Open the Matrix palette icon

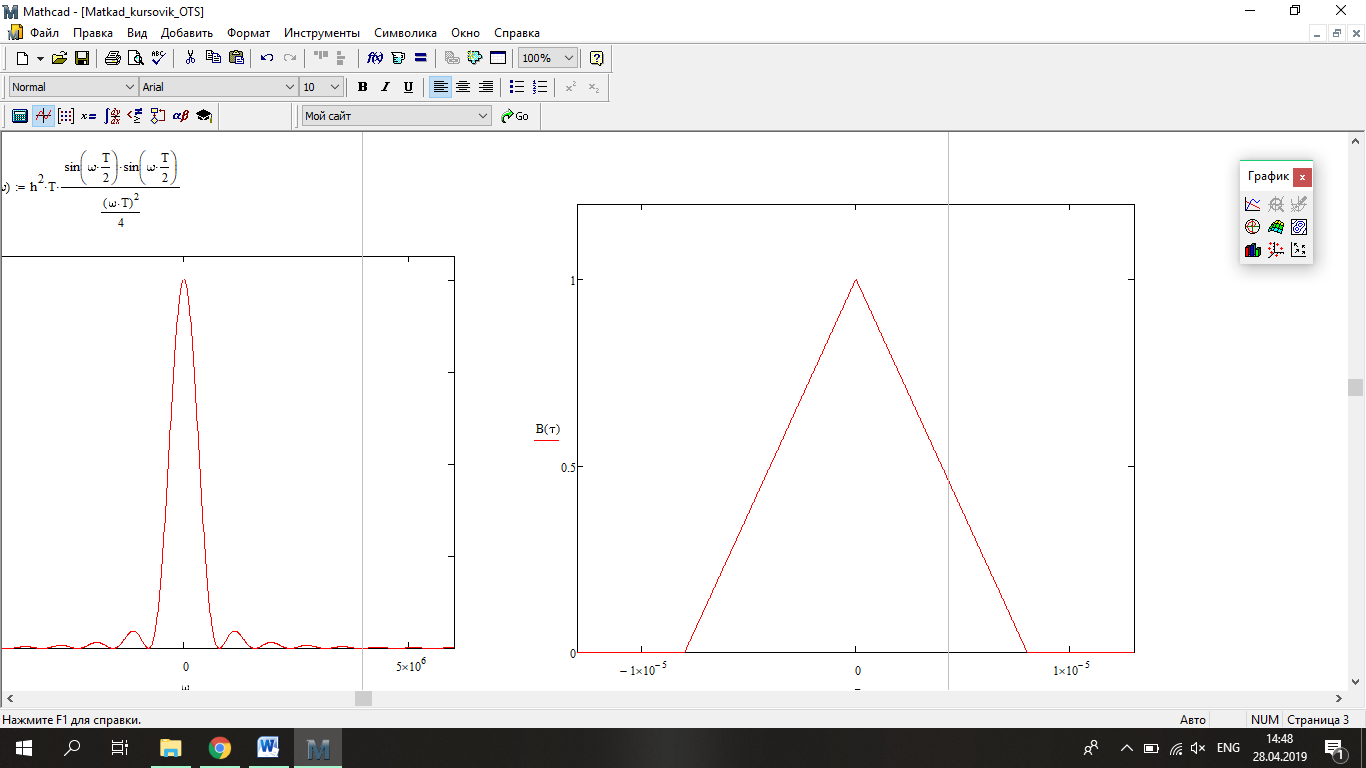pyautogui.click(x=66, y=116)
